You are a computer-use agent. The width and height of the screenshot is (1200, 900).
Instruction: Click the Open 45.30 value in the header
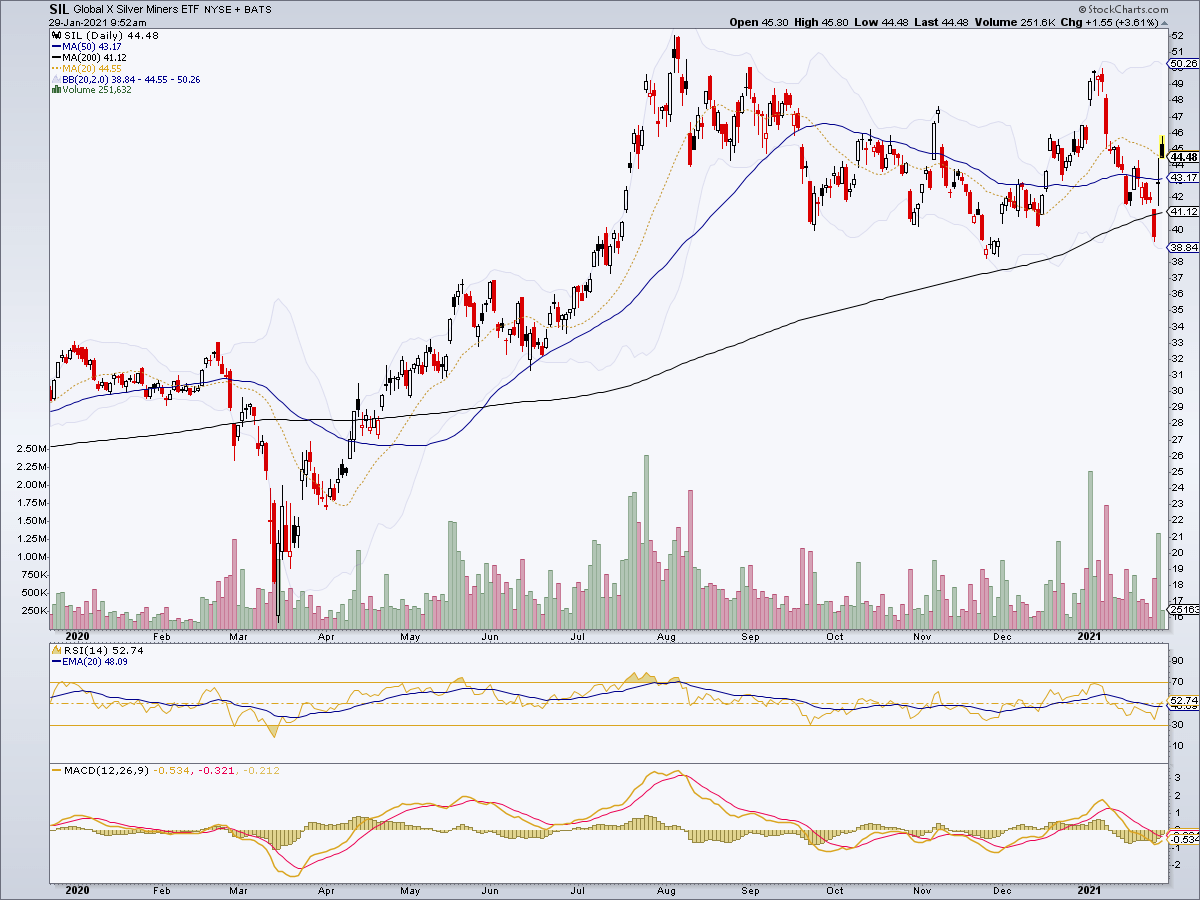click(758, 22)
